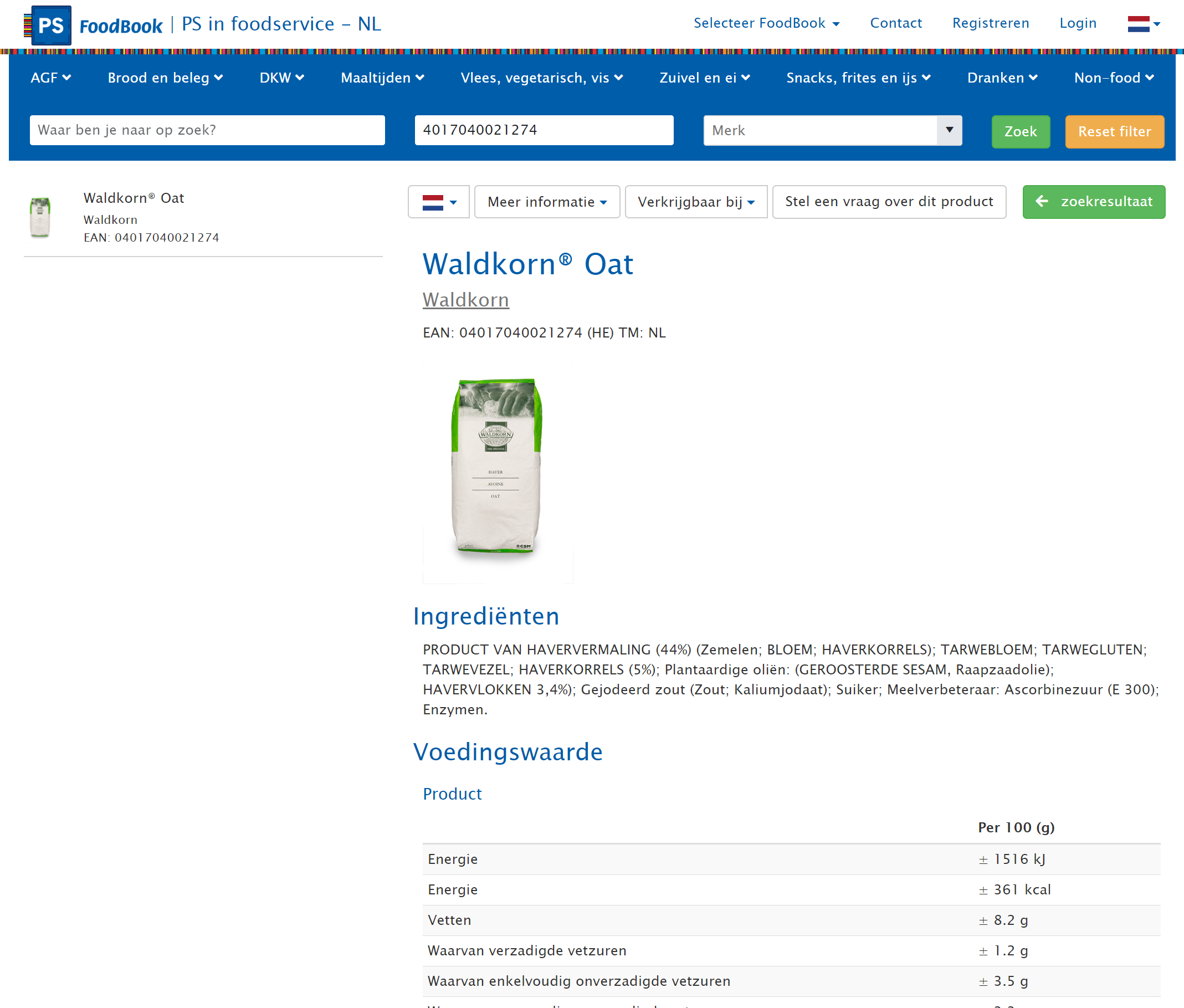Go back via zoekresultaat arrow button
The height and width of the screenshot is (1008, 1184).
[x=1093, y=202]
